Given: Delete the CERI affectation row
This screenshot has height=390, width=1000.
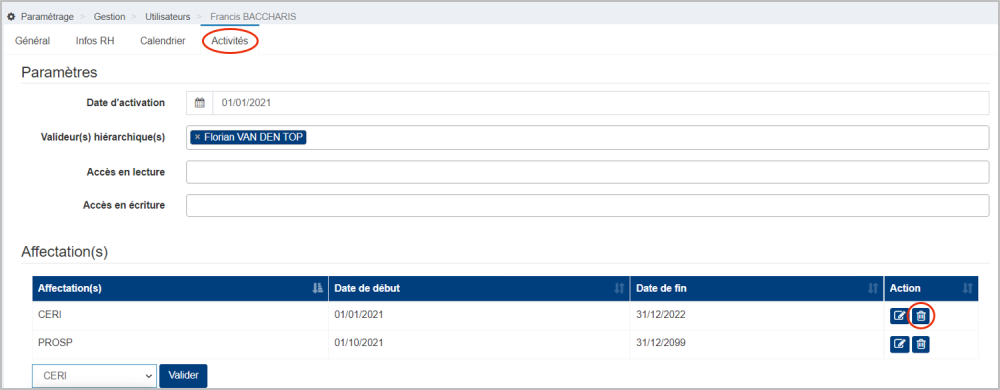Looking at the screenshot, I should pyautogui.click(x=921, y=315).
